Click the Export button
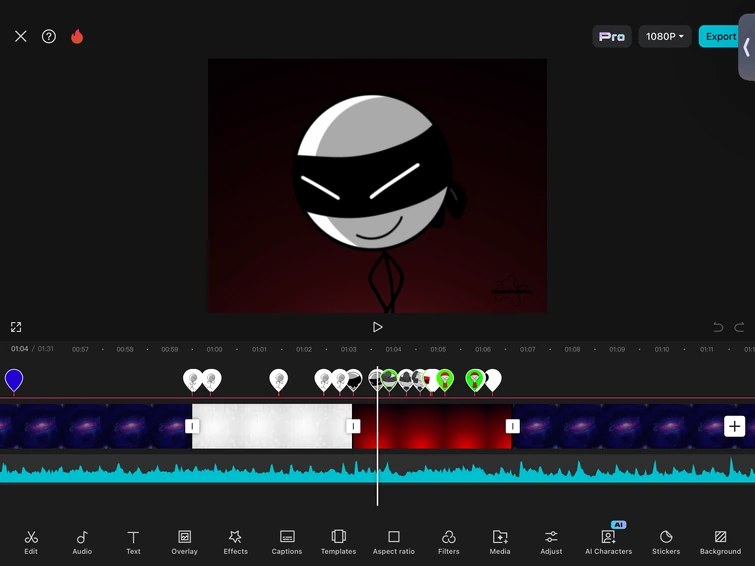 [720, 37]
